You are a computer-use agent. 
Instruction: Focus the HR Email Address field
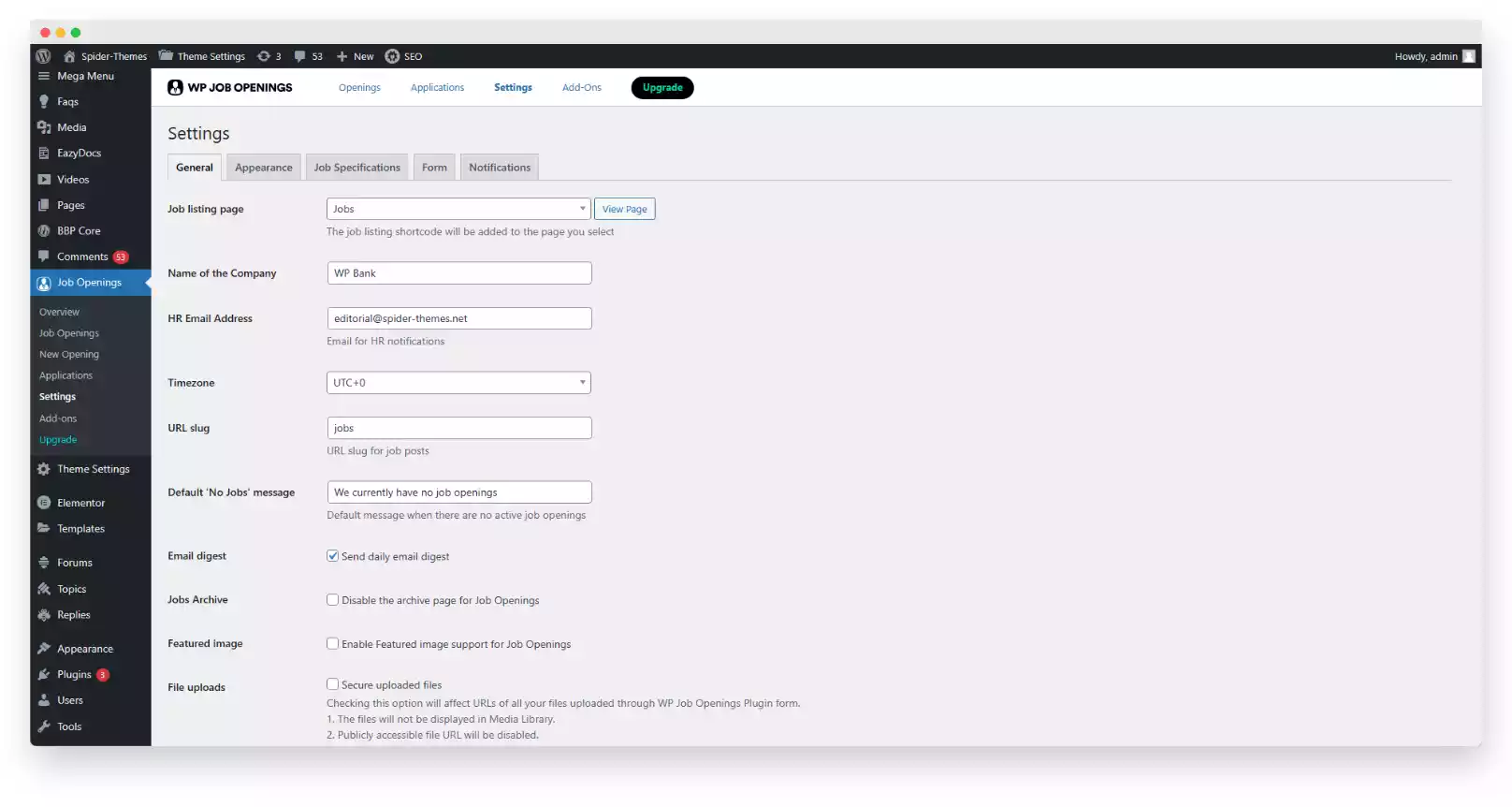point(459,318)
